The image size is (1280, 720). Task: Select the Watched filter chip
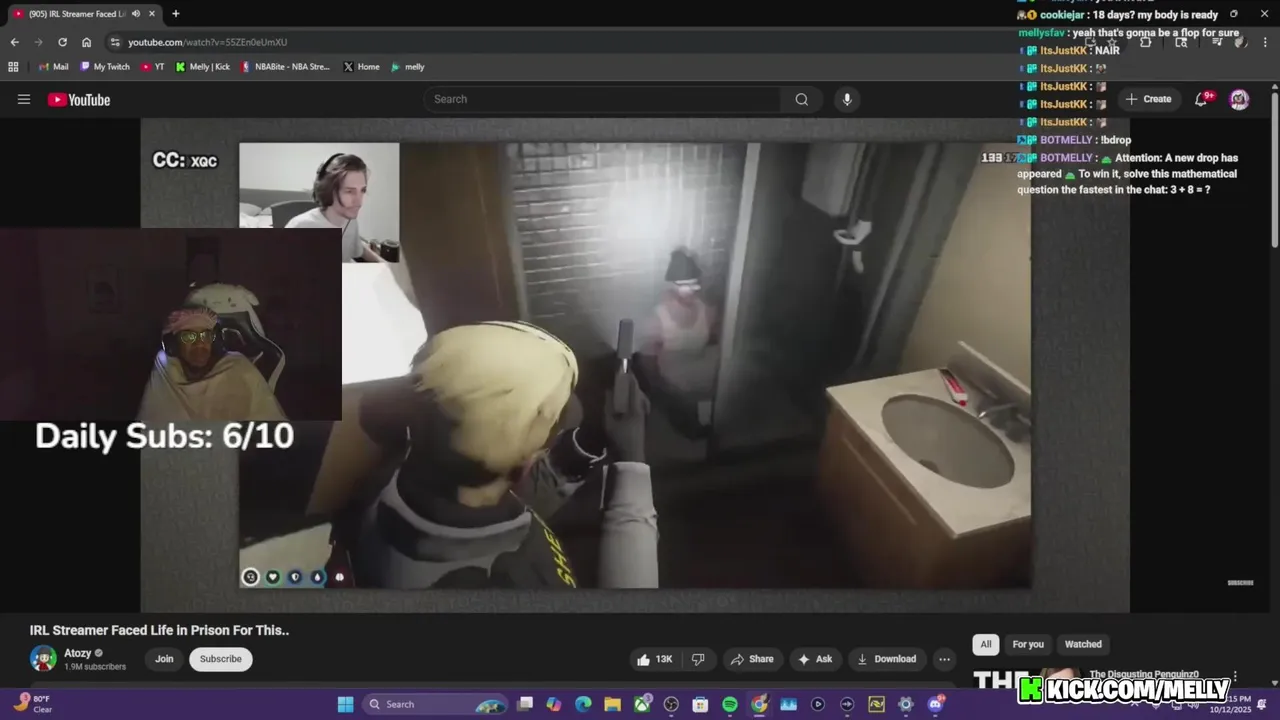pyautogui.click(x=1083, y=644)
